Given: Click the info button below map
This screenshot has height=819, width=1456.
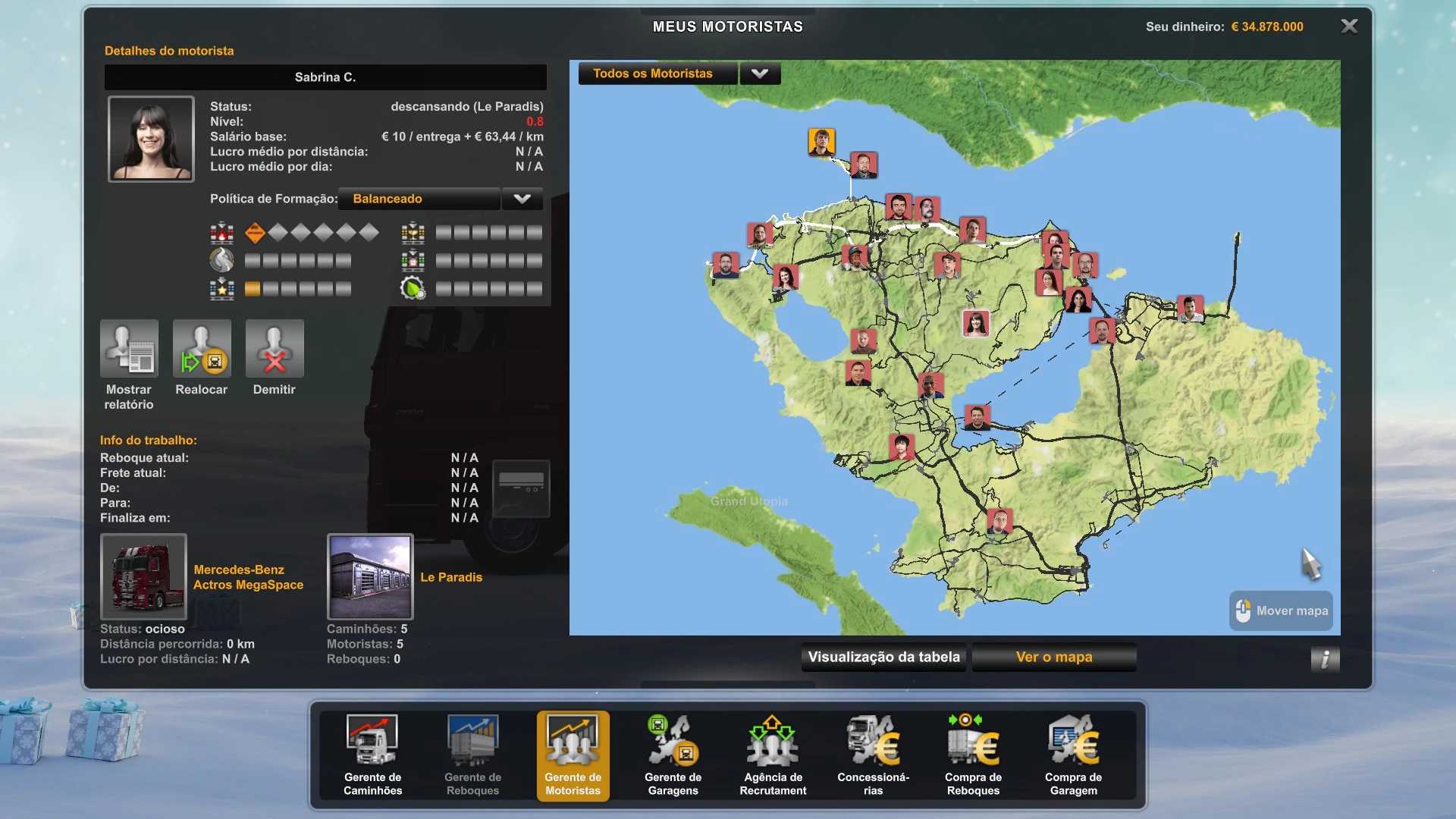Looking at the screenshot, I should tap(1325, 659).
